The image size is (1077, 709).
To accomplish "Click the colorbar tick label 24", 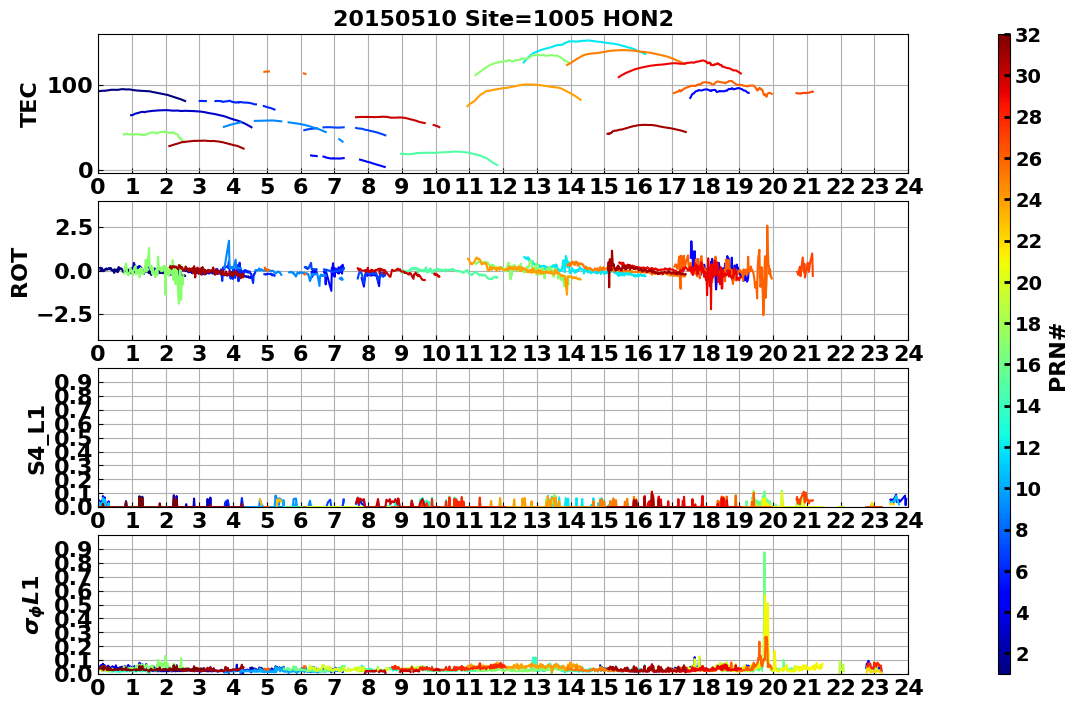I will tap(1028, 200).
